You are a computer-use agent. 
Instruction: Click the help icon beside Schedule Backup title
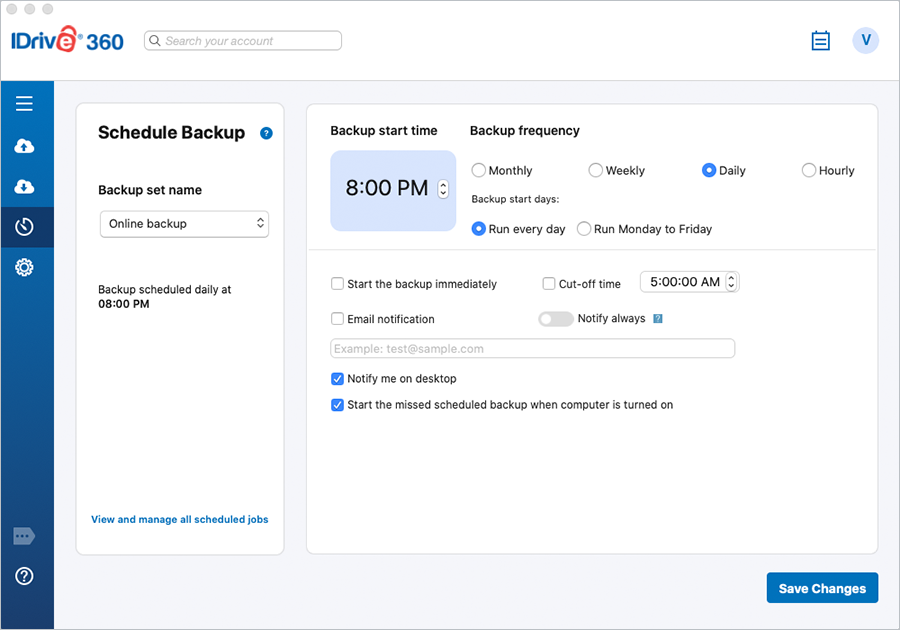(266, 133)
